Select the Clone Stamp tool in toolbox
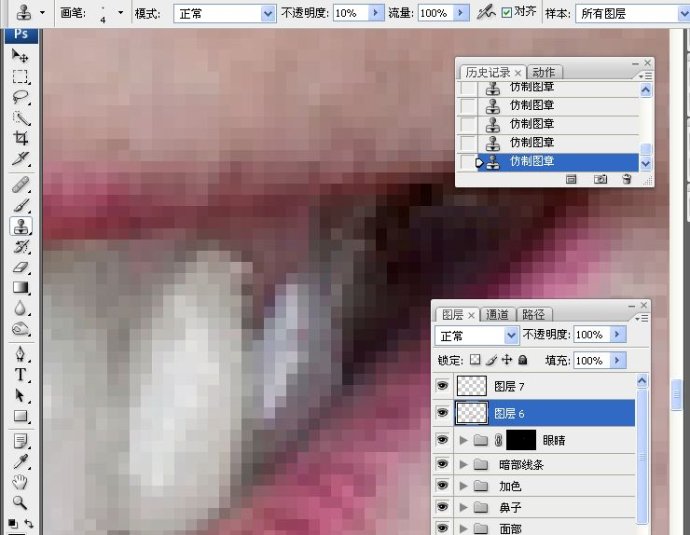 [20, 226]
